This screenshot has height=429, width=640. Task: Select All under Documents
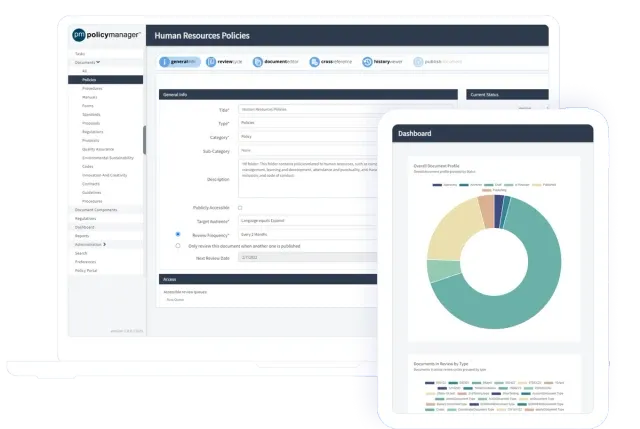[x=84, y=71]
